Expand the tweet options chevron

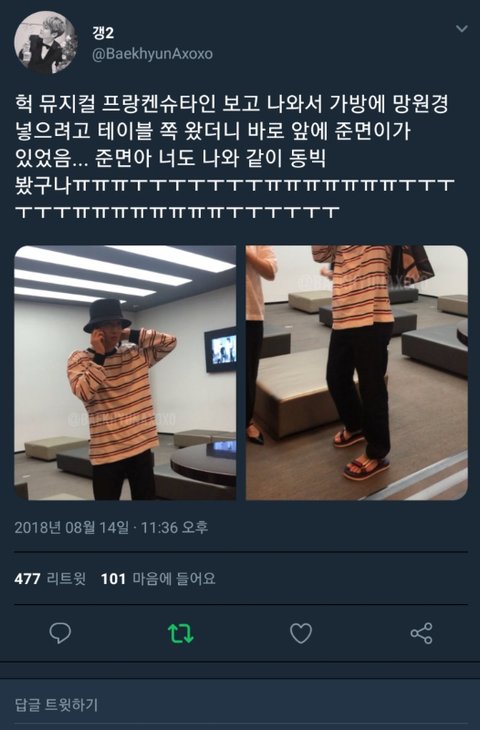pos(461,29)
